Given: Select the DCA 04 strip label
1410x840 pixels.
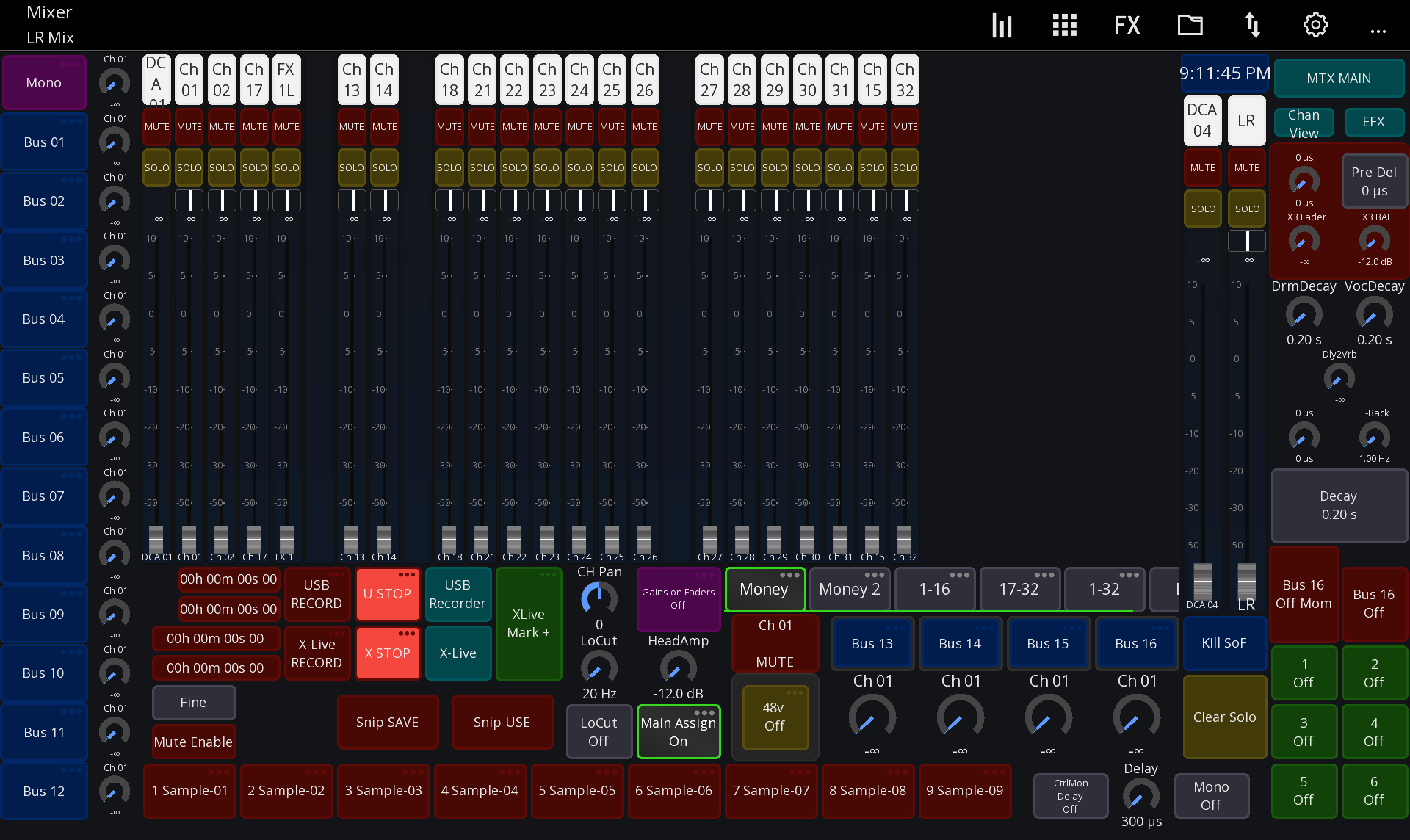Looking at the screenshot, I should [1202, 120].
